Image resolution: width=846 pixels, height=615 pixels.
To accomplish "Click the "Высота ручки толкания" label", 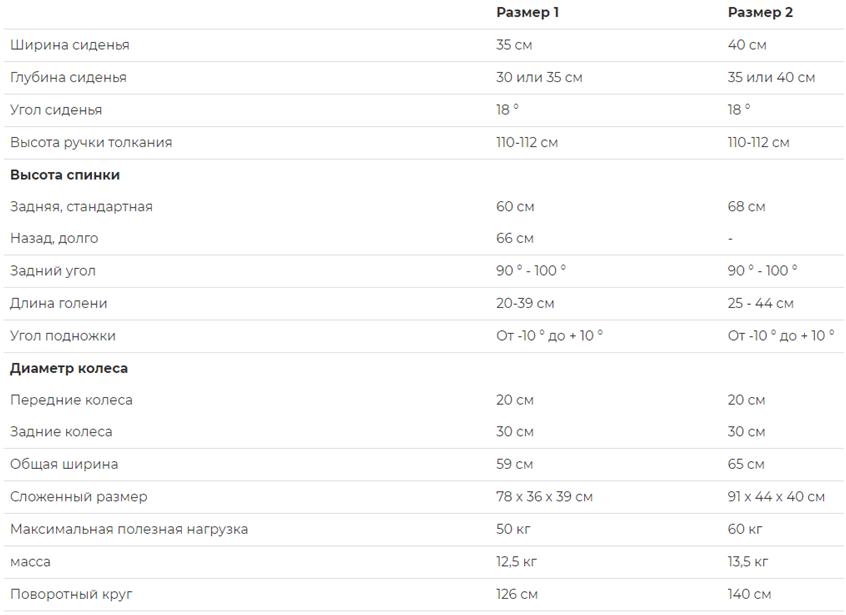I will click(x=91, y=142).
